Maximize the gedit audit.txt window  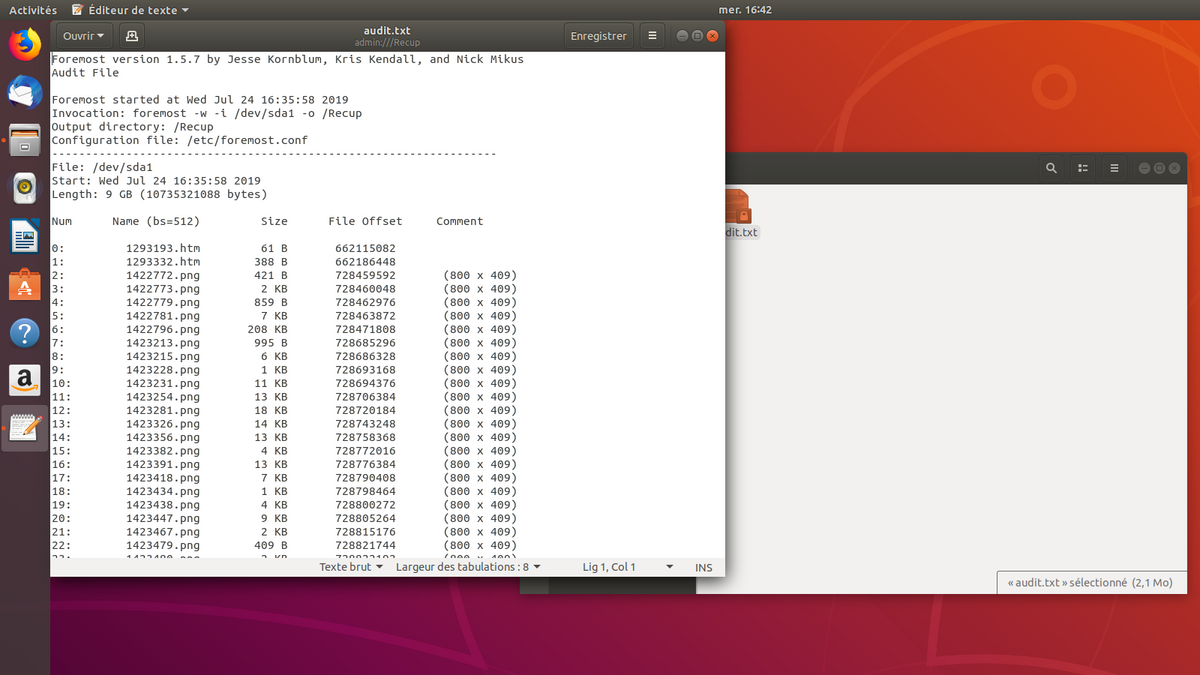pos(698,36)
